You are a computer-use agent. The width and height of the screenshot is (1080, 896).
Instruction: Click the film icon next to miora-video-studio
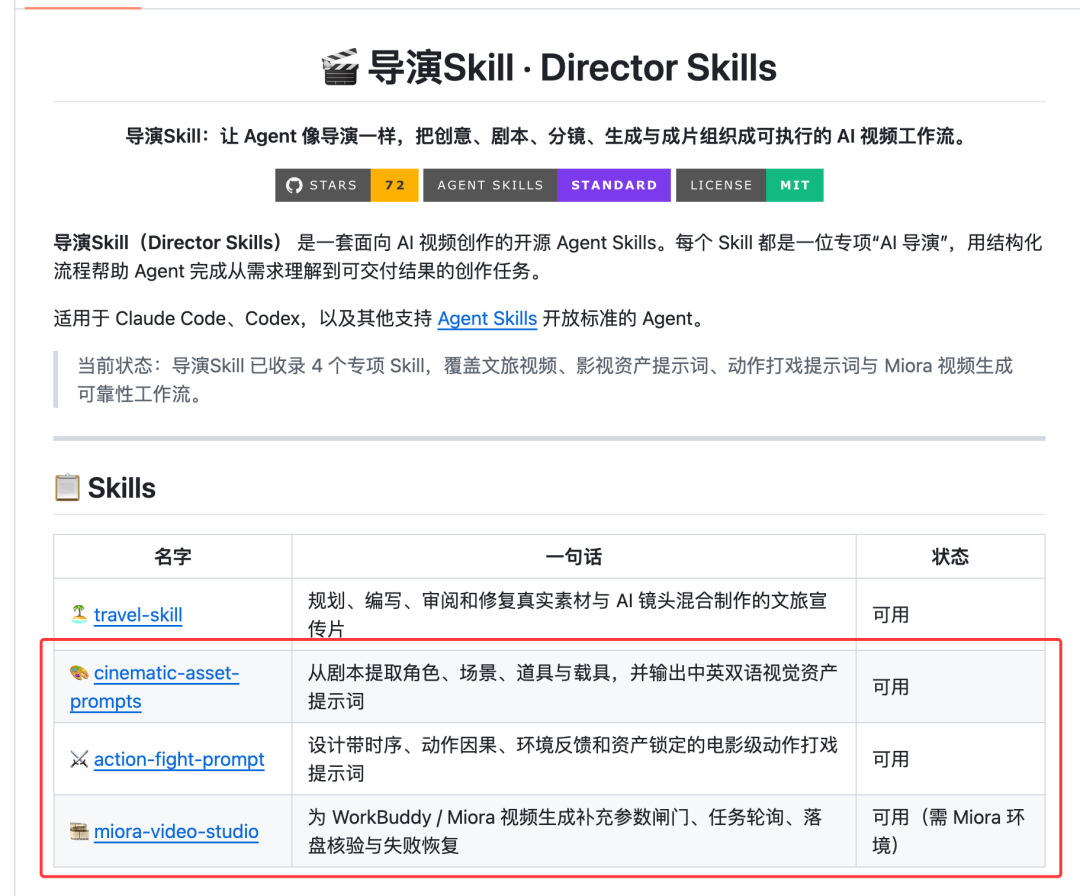pyautogui.click(x=79, y=831)
